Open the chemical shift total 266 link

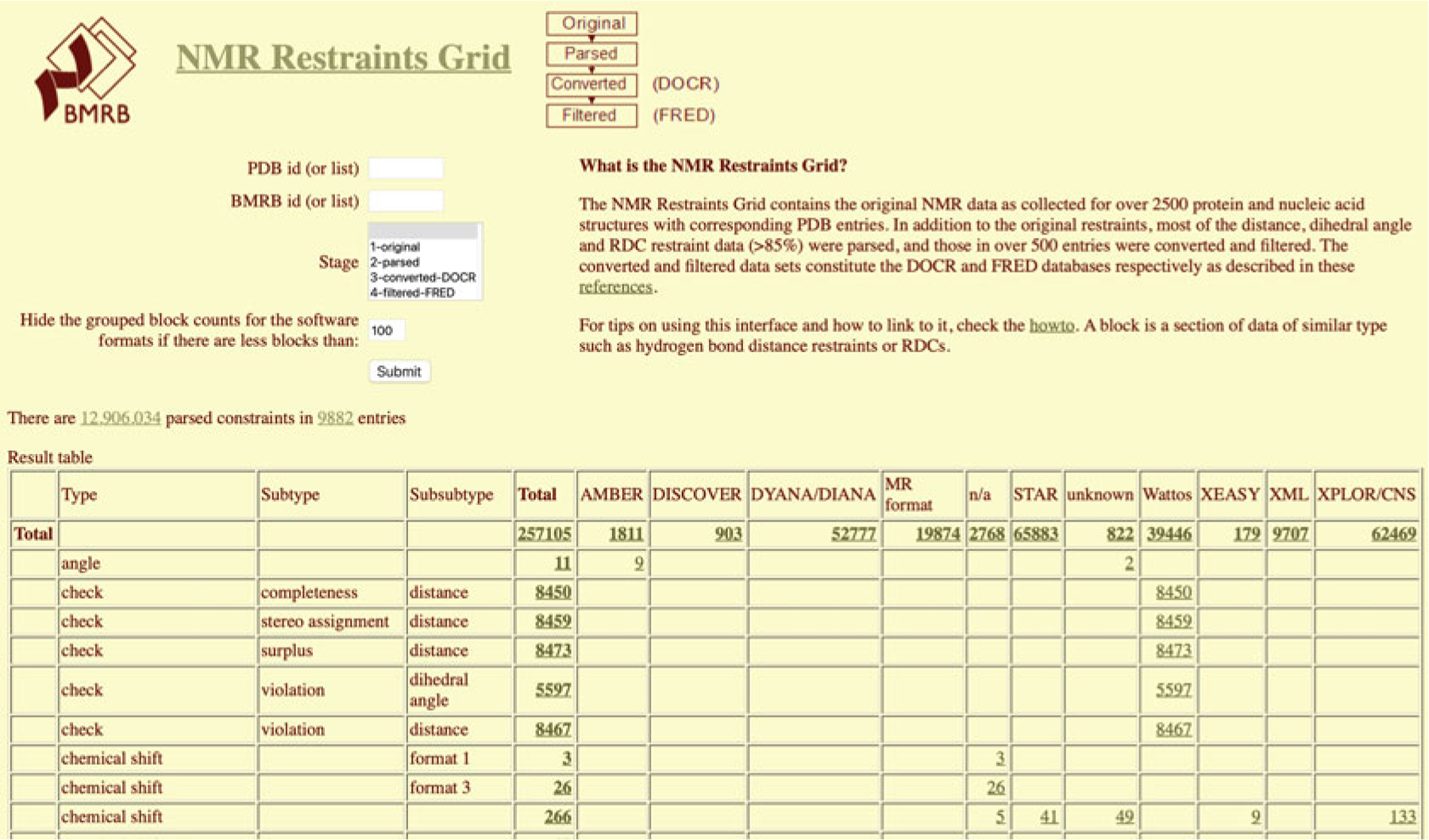click(558, 816)
